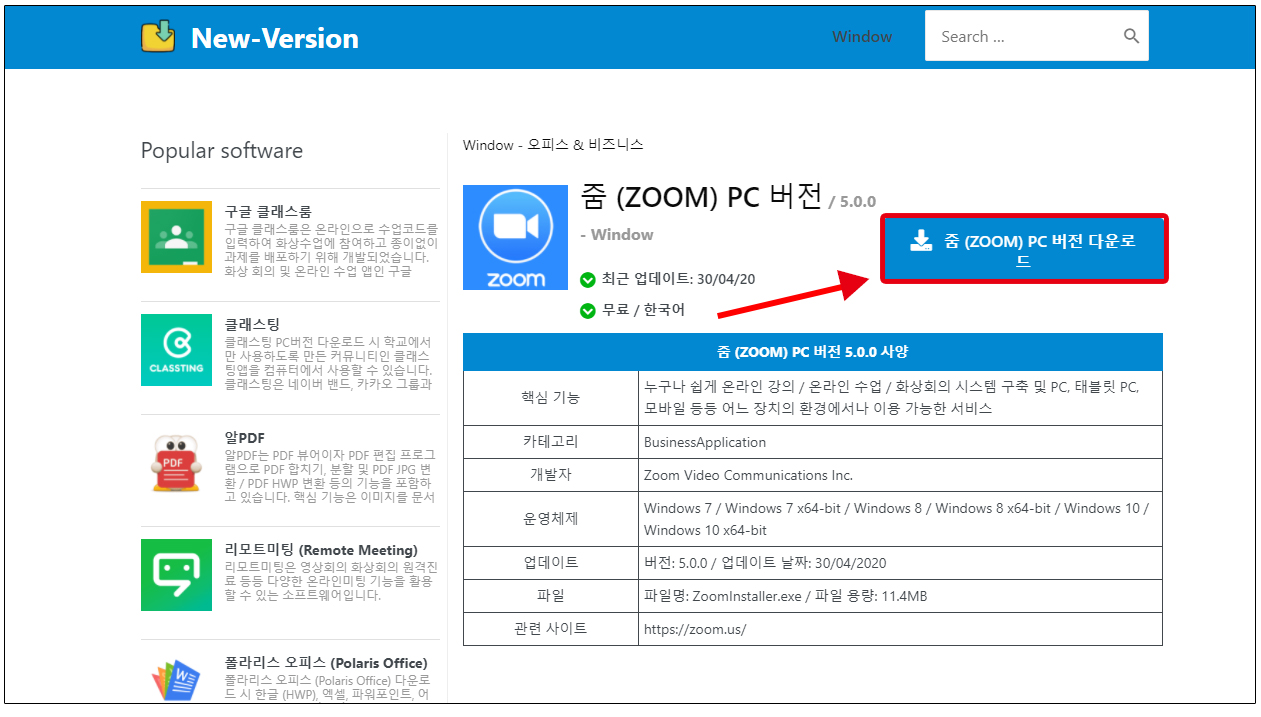Click the Window breadcrumb link
This screenshot has height=717, width=1261.
coord(488,145)
